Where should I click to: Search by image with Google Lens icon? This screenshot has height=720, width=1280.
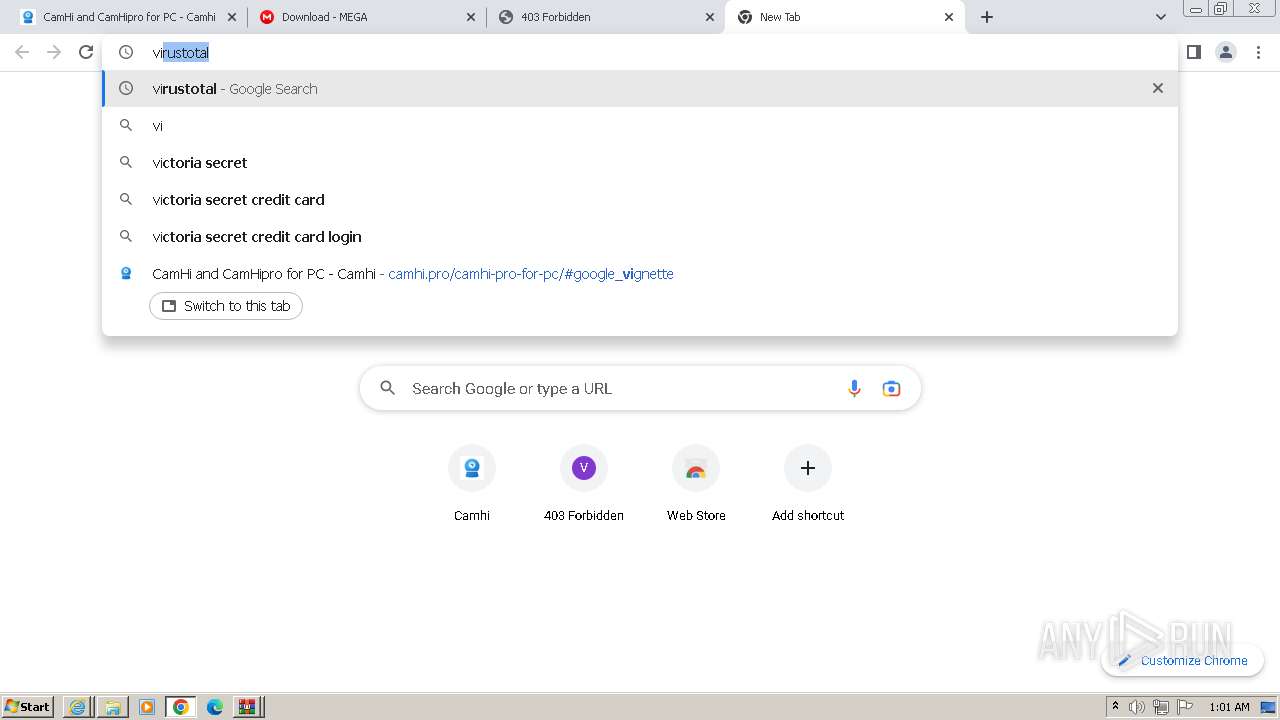(891, 389)
